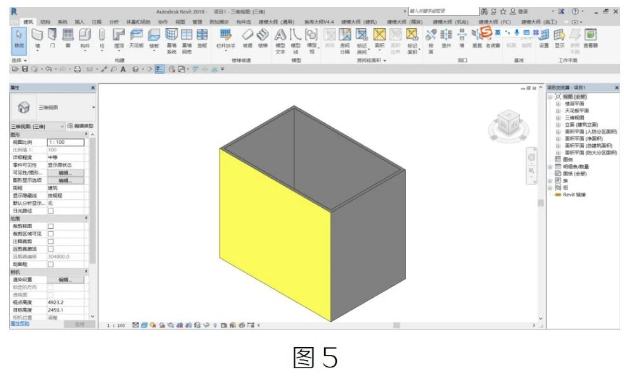Select the Mullion (竖梃) tool
The image size is (638, 381).
(202, 39)
